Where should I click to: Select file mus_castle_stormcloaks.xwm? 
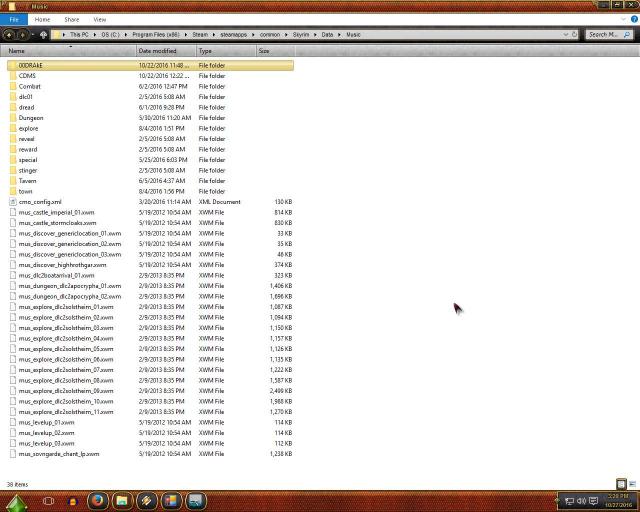point(58,223)
